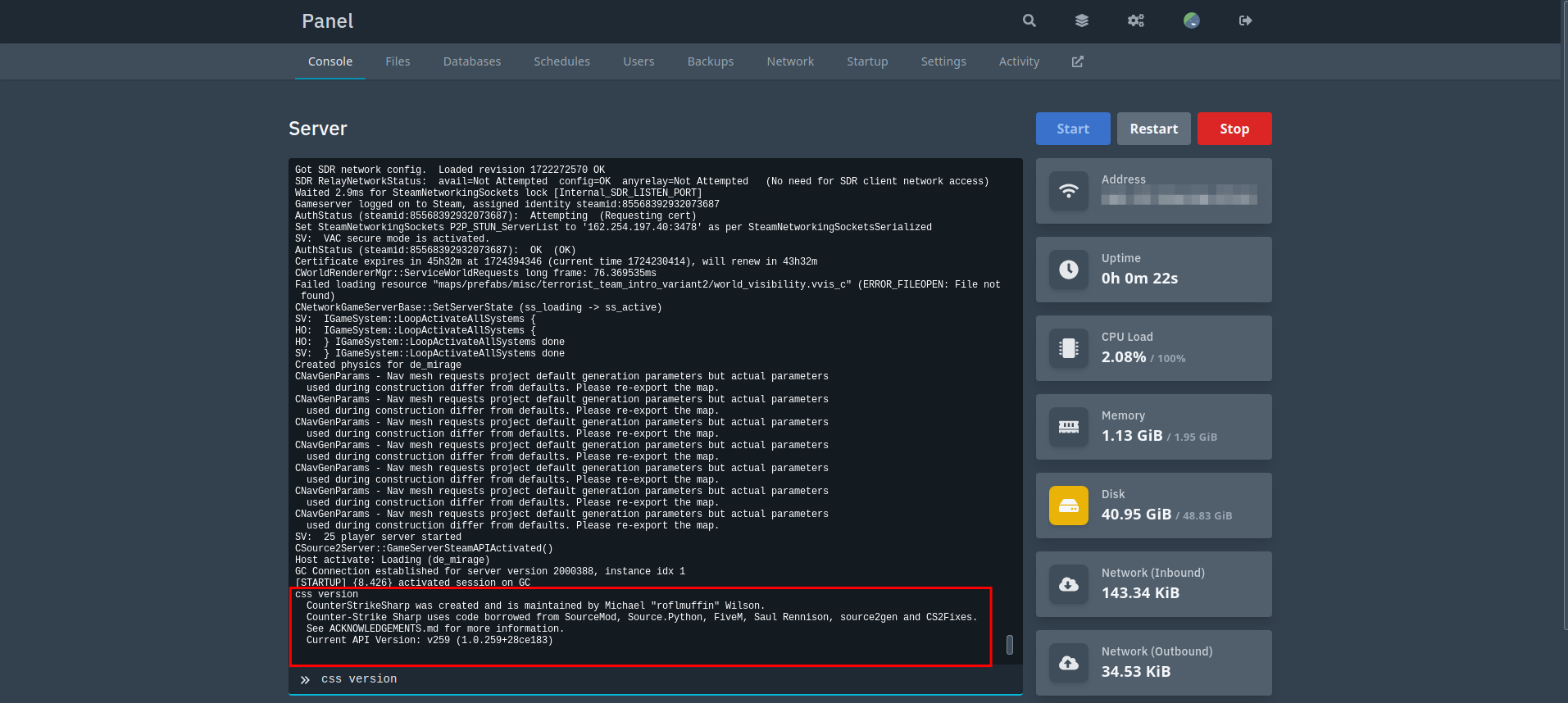Click the search magnifier icon in header
Screen dimensions: 1568x703
(x=1029, y=20)
